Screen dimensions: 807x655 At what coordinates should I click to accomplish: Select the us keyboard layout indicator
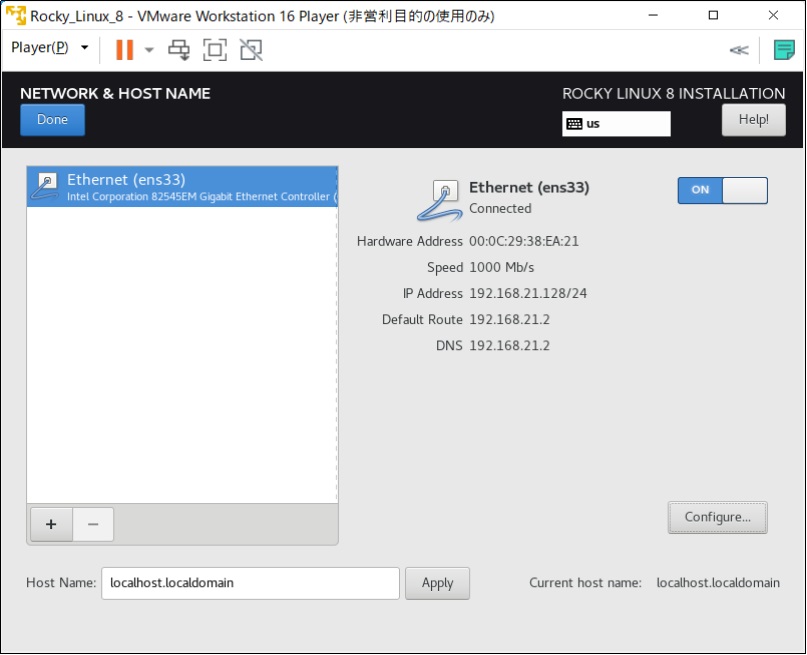(x=614, y=124)
